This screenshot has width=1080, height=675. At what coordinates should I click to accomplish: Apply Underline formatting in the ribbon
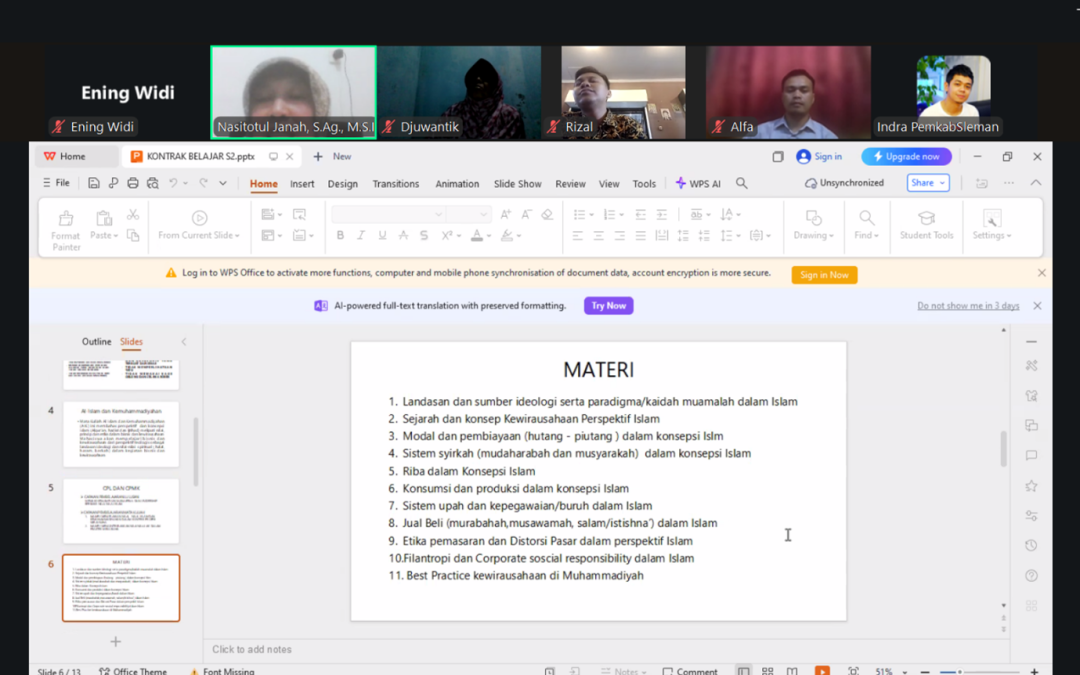coord(382,236)
